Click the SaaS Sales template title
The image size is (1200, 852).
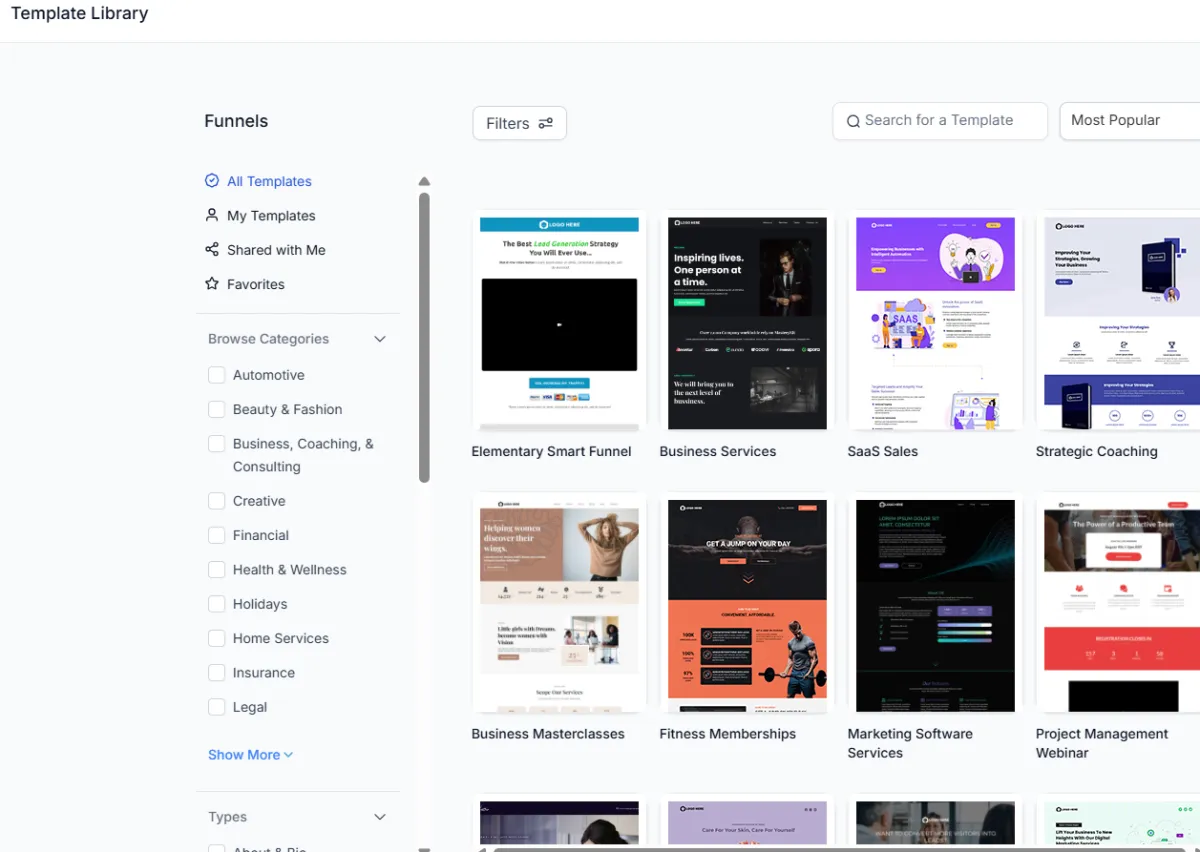coord(883,451)
